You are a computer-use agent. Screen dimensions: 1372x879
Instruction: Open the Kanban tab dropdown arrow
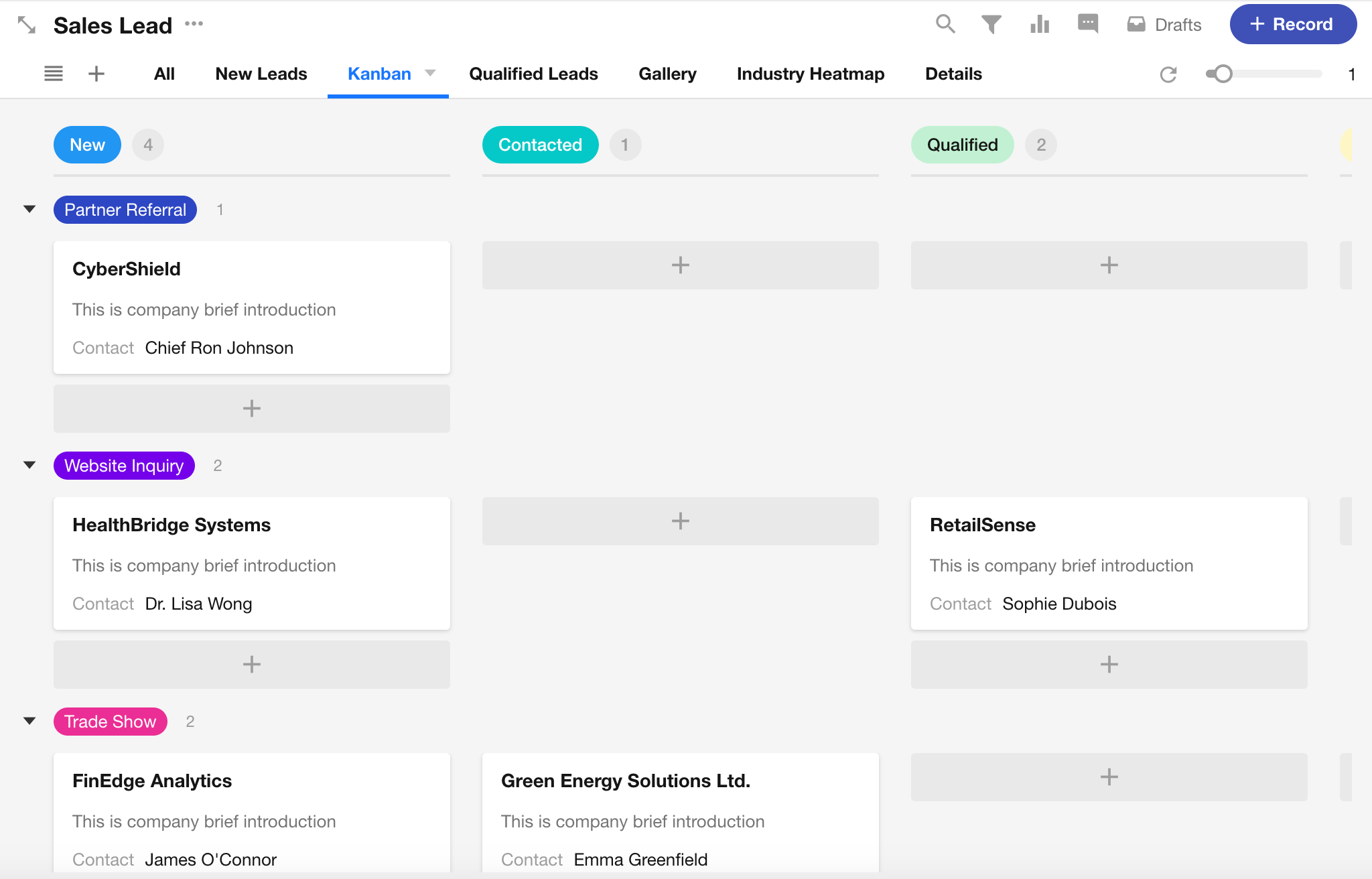coord(431,73)
